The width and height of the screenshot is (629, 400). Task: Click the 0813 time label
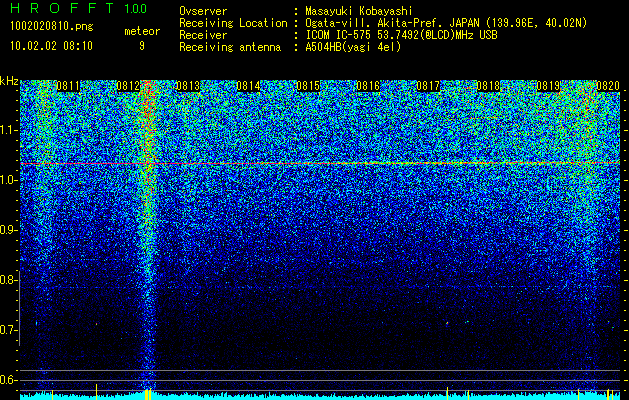188,85
